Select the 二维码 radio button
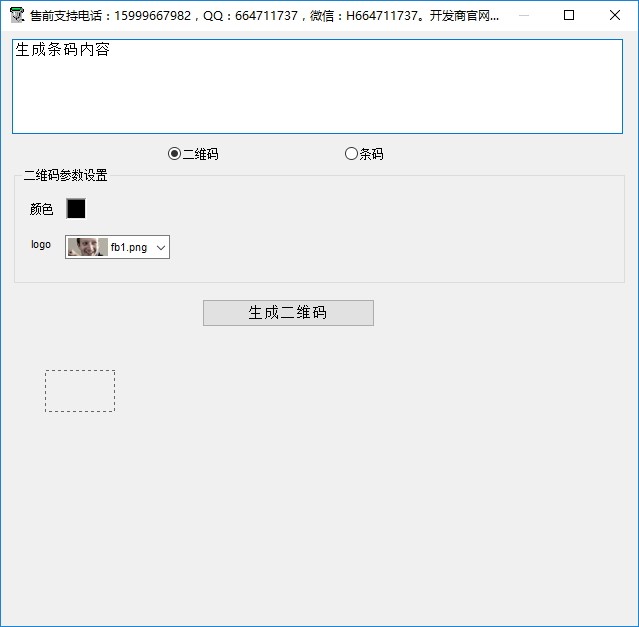The width and height of the screenshot is (639, 627). coord(193,154)
